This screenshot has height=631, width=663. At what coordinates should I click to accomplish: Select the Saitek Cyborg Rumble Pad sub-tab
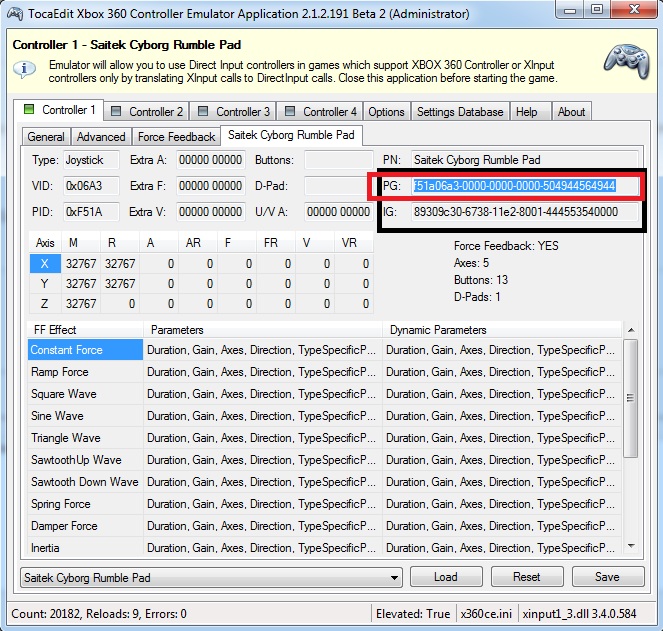click(x=291, y=135)
